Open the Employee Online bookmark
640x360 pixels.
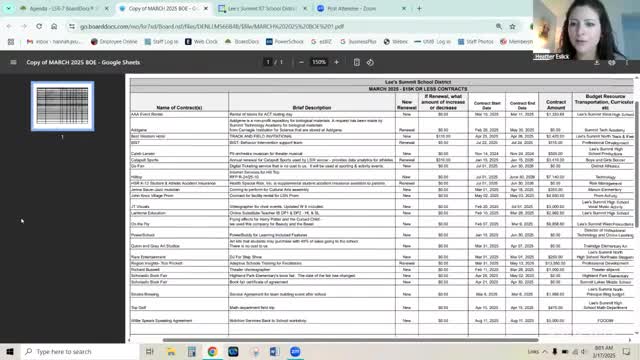click(114, 42)
